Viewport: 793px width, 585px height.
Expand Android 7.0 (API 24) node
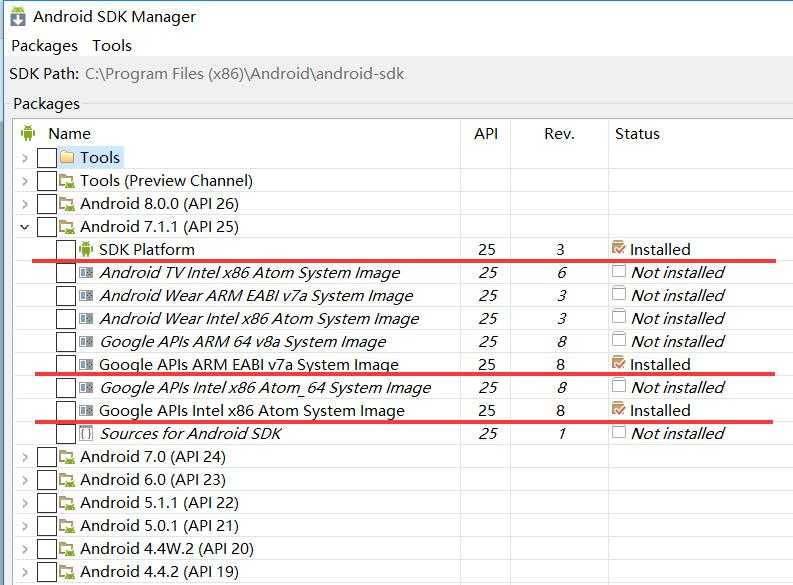tap(25, 457)
